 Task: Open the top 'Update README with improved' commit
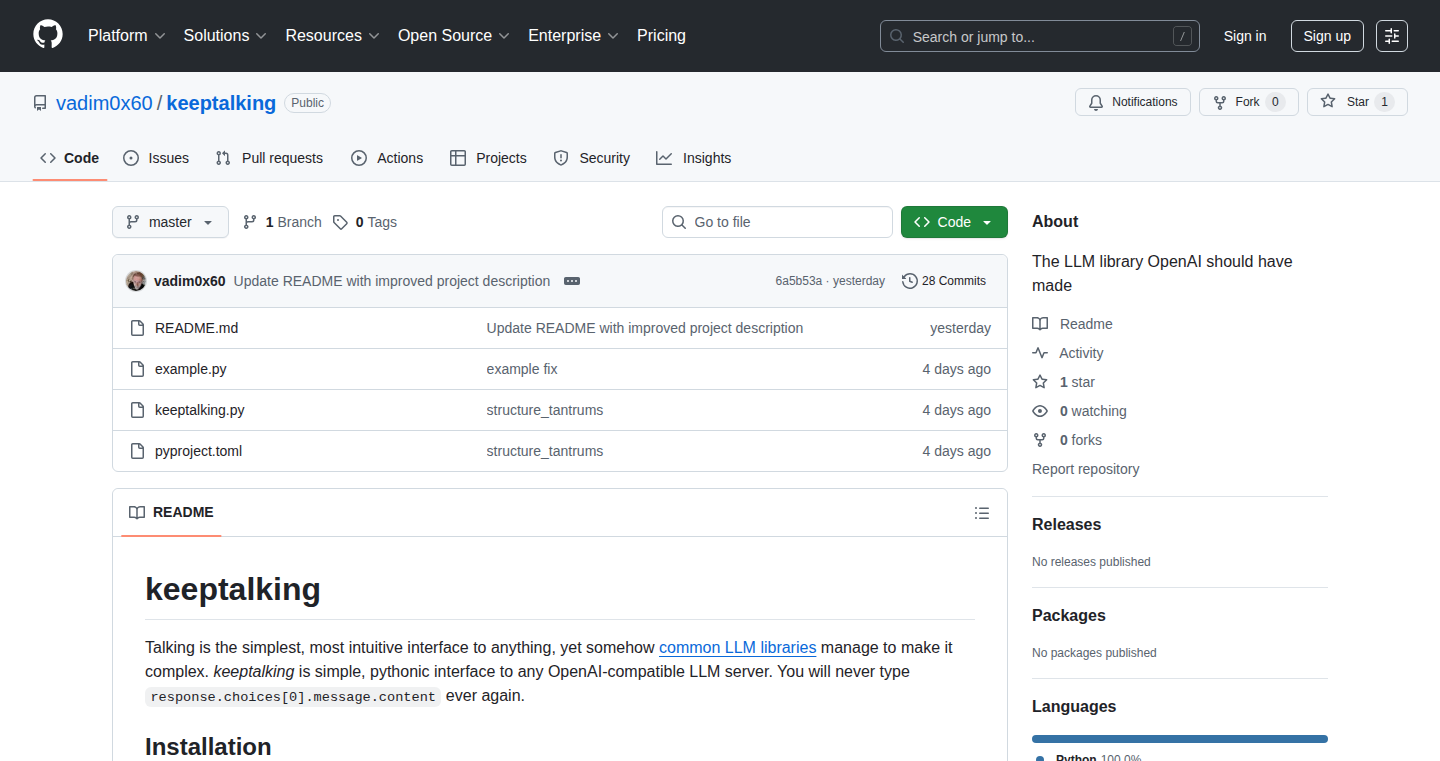tap(392, 281)
